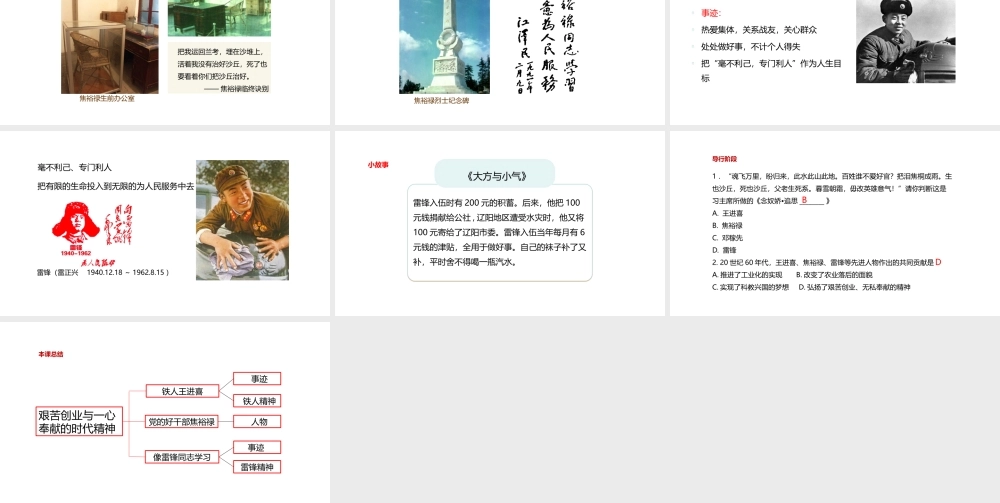Click the line 毫不利己、专门利人
This screenshot has height=503, width=1000.
75,167
